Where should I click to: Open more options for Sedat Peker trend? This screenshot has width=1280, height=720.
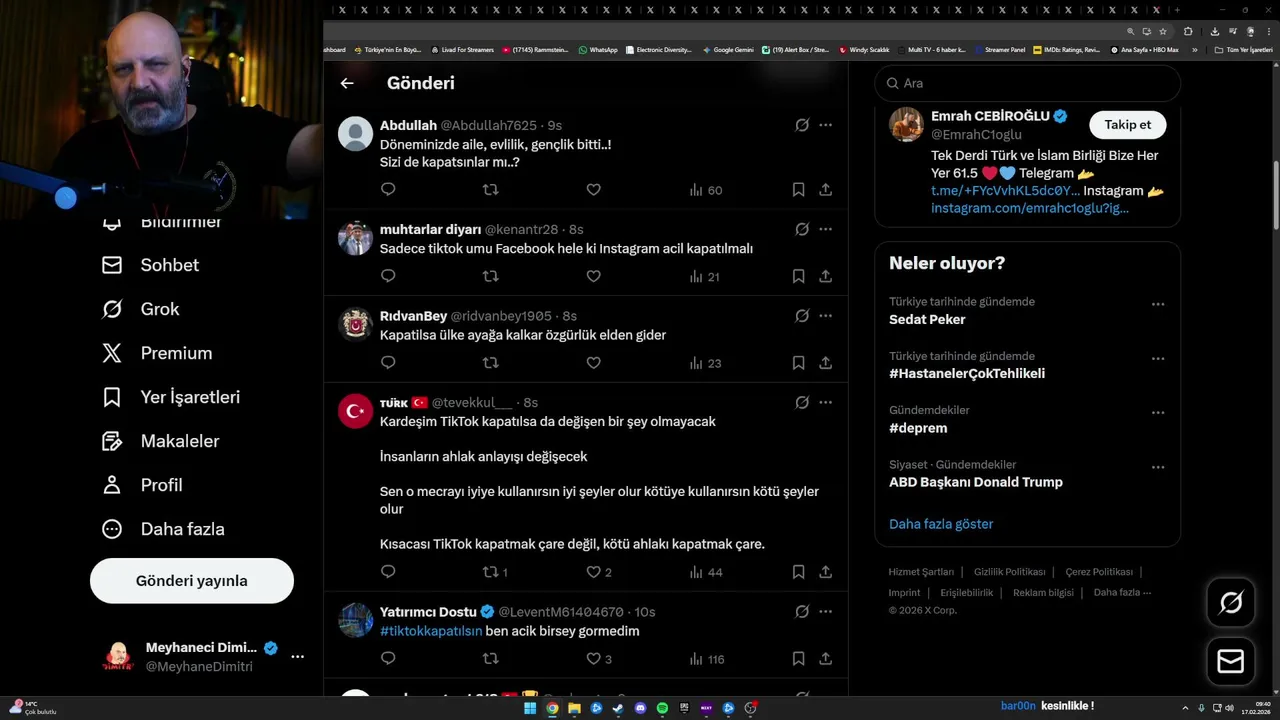click(x=1158, y=304)
